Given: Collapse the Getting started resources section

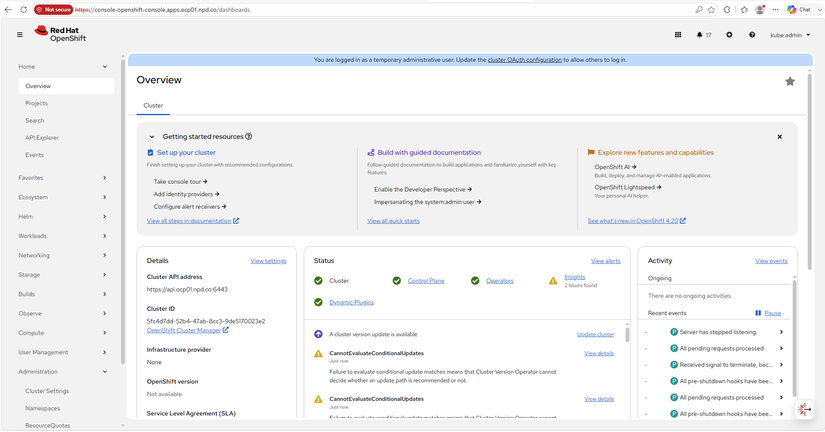Looking at the screenshot, I should (x=152, y=137).
